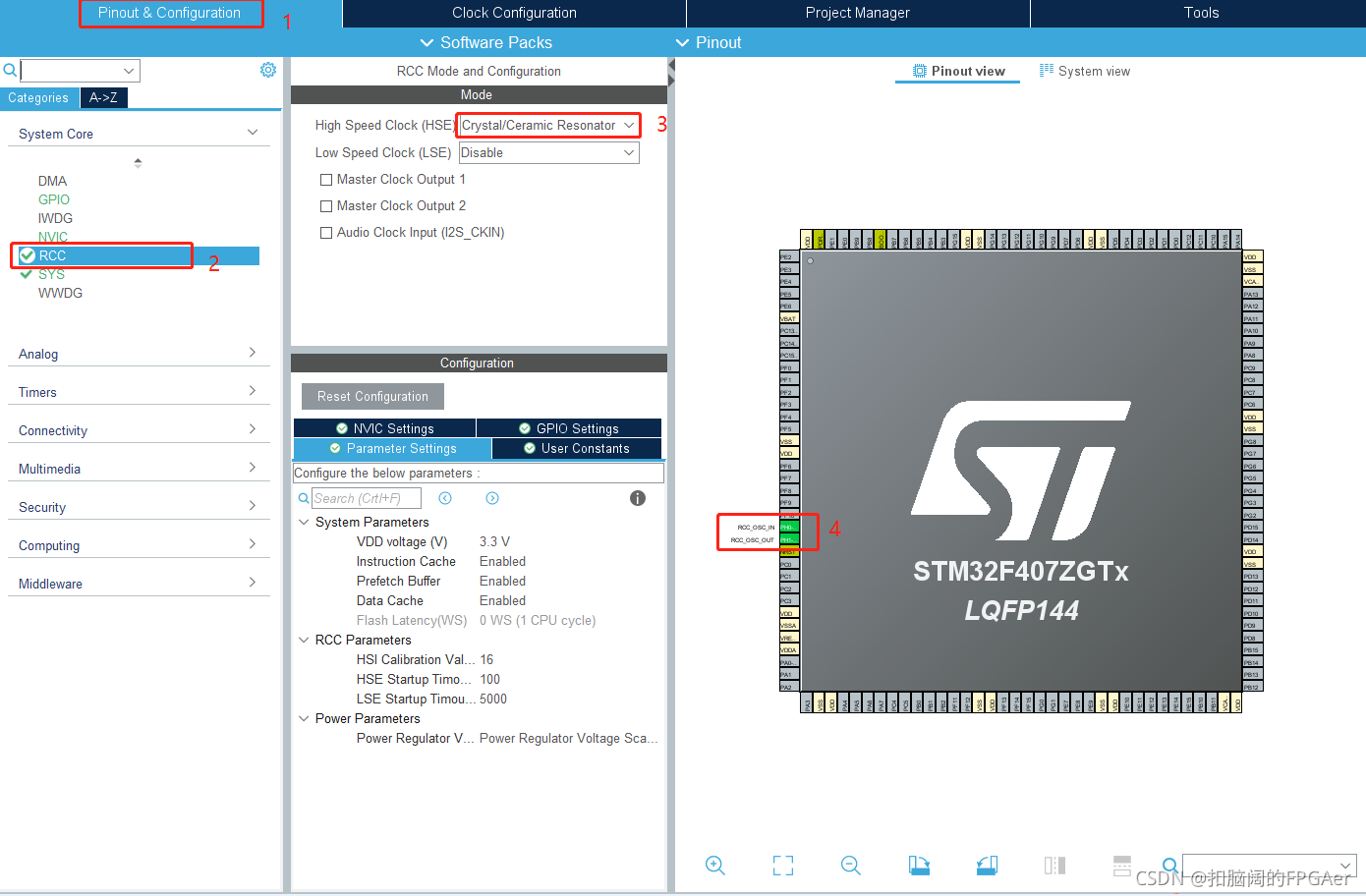Expand the Analog category
Viewport: 1366px width, 896px height.
pyautogui.click(x=253, y=353)
